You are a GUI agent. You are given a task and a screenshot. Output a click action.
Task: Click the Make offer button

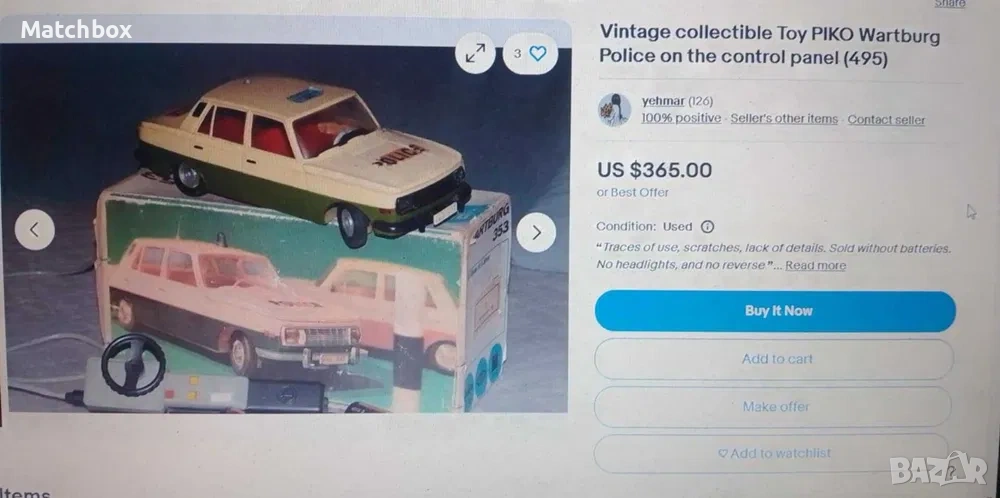(773, 407)
